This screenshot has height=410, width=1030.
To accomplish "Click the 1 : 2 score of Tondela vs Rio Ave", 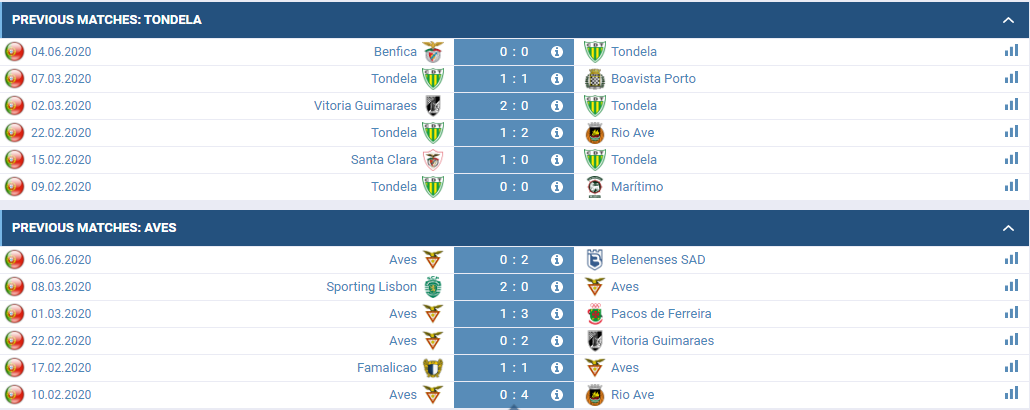I will click(x=514, y=133).
